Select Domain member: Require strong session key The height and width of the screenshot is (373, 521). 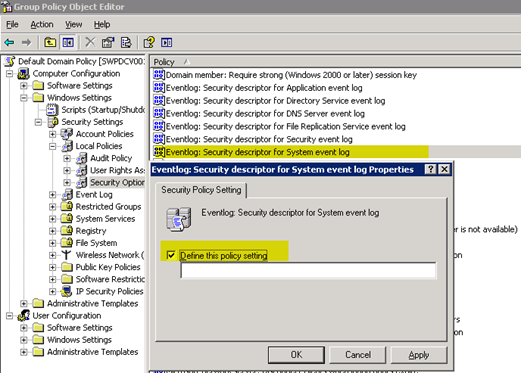pyautogui.click(x=291, y=75)
